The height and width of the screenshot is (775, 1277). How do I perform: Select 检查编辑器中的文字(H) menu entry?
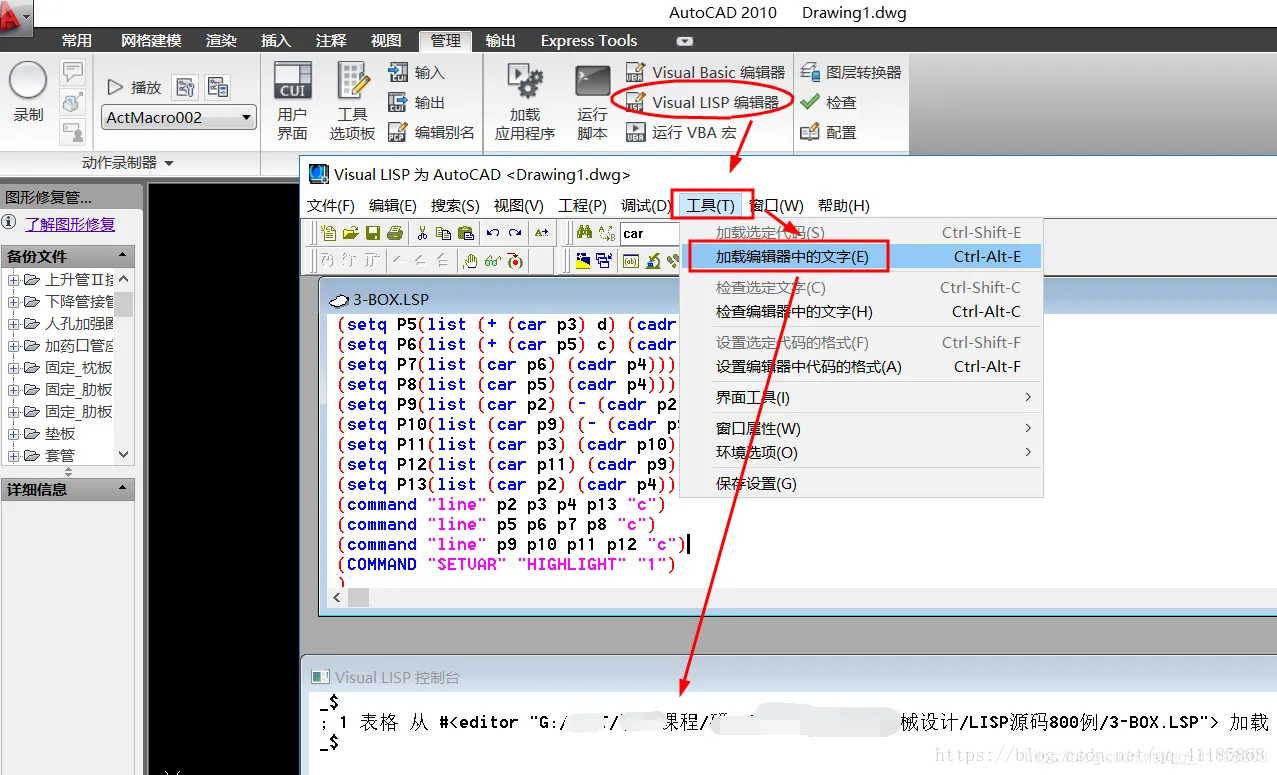pos(862,312)
